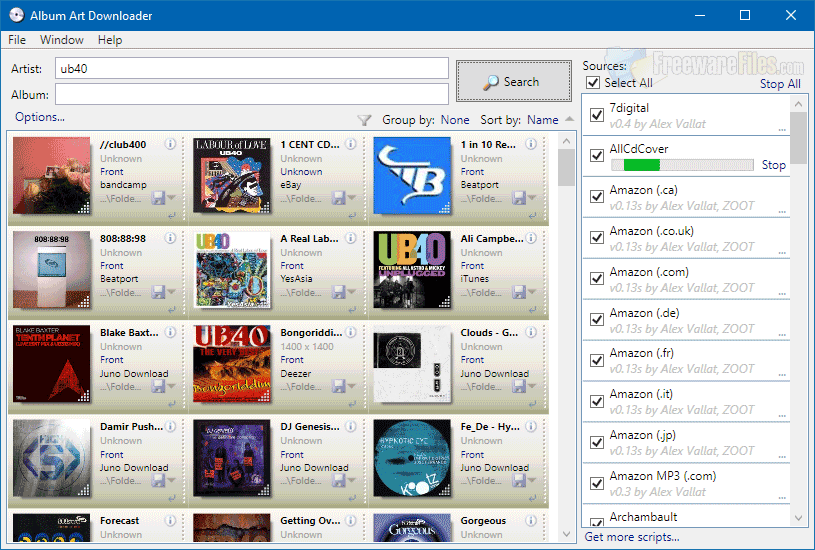Click the sources list scroll down arrow
The image size is (815, 550).
tap(799, 518)
